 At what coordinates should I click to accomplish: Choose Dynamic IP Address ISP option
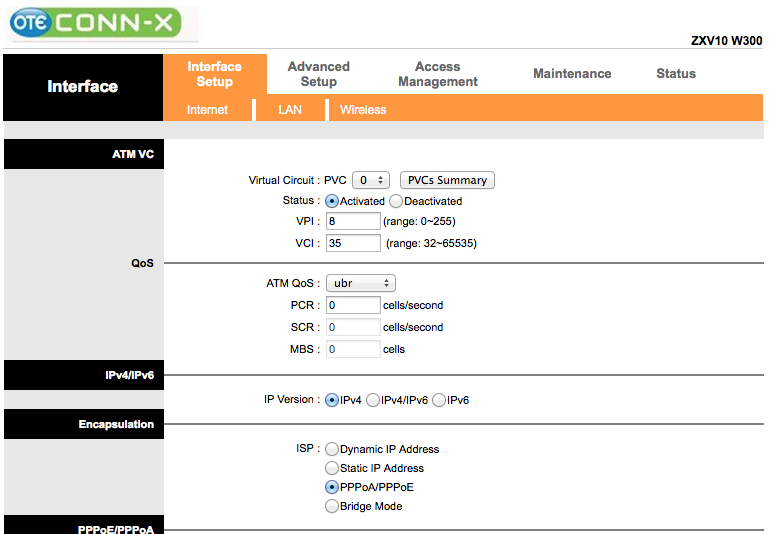332,449
